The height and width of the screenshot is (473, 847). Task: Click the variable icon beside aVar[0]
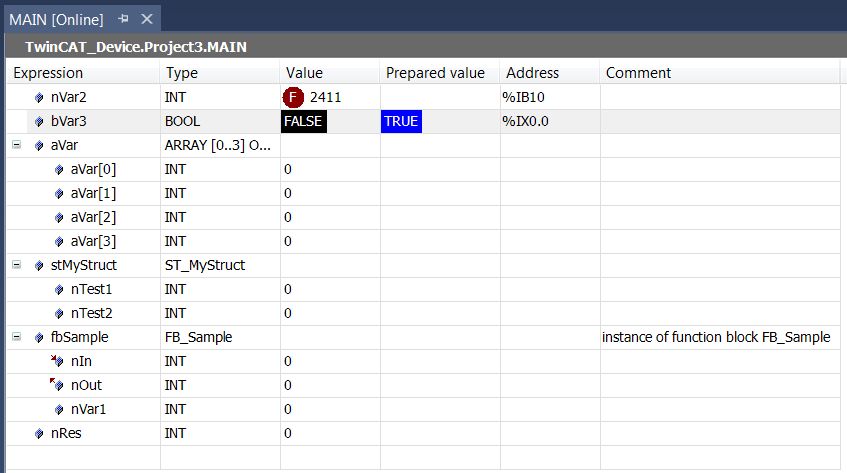(59, 170)
